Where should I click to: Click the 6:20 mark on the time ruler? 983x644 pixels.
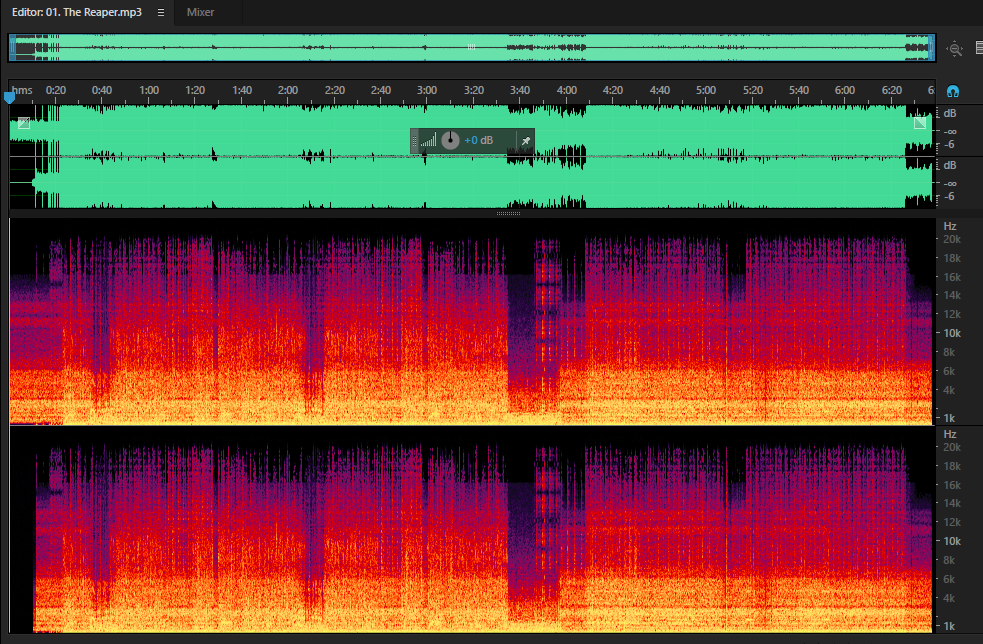coord(891,90)
